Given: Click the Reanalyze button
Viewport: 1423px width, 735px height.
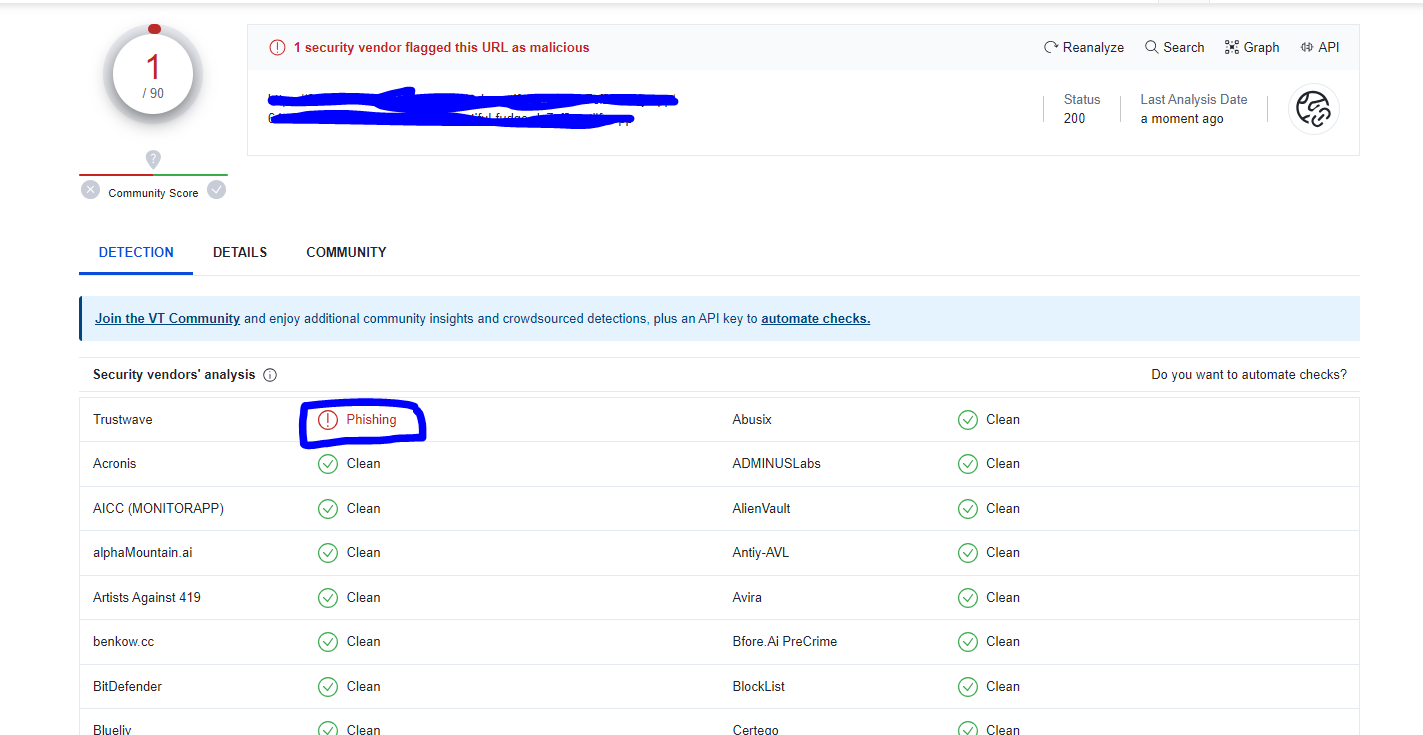Looking at the screenshot, I should point(1084,47).
